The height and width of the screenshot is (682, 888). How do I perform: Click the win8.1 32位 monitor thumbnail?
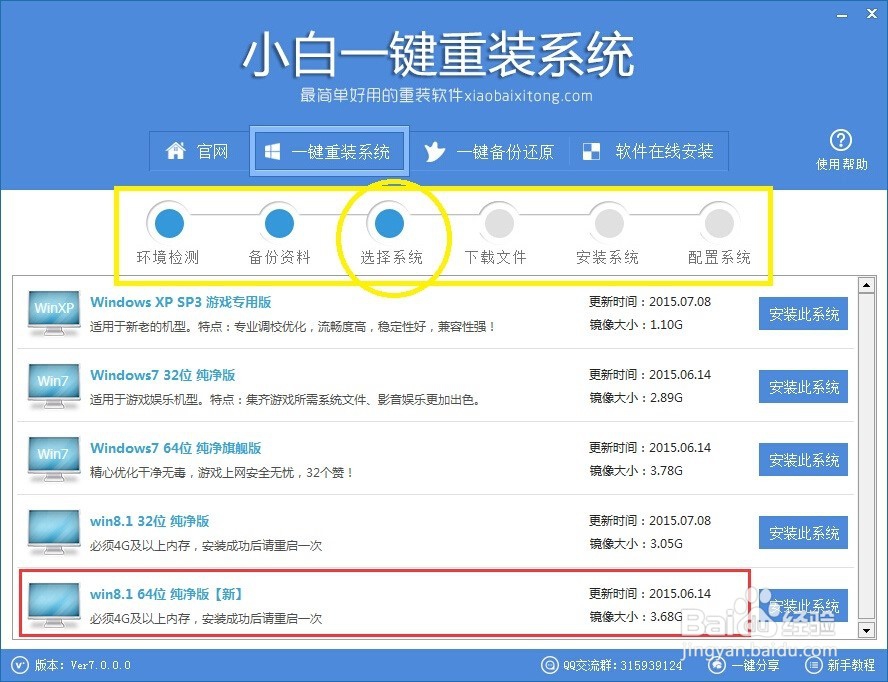point(54,532)
